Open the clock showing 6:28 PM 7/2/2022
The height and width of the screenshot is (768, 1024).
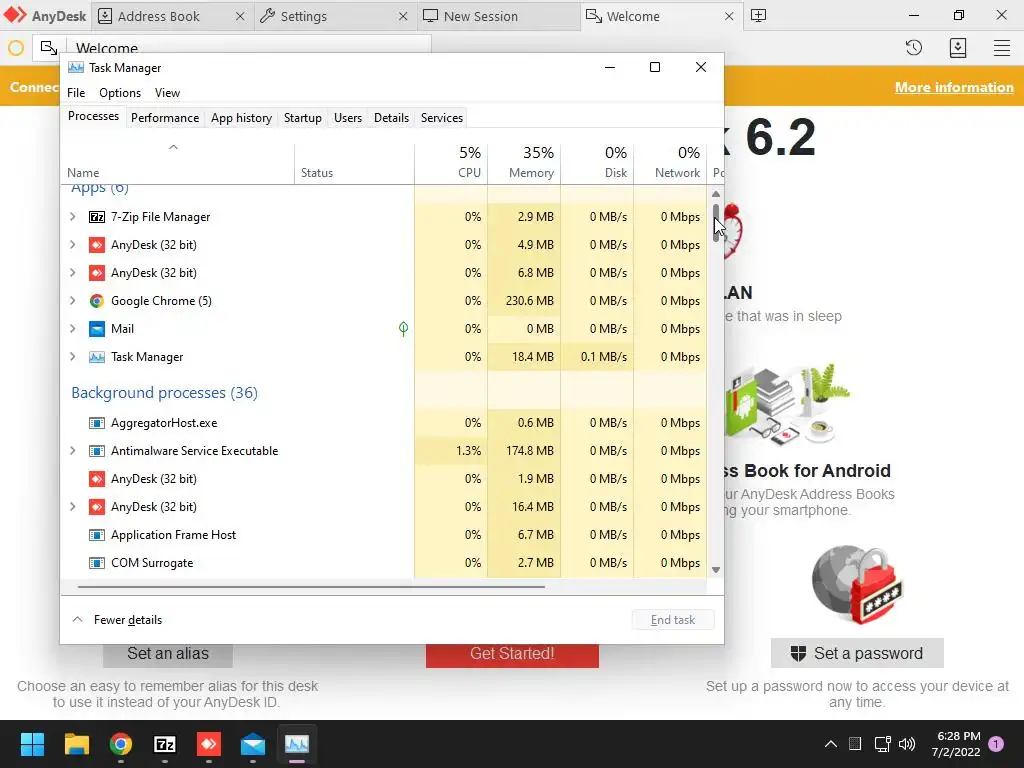(x=956, y=744)
